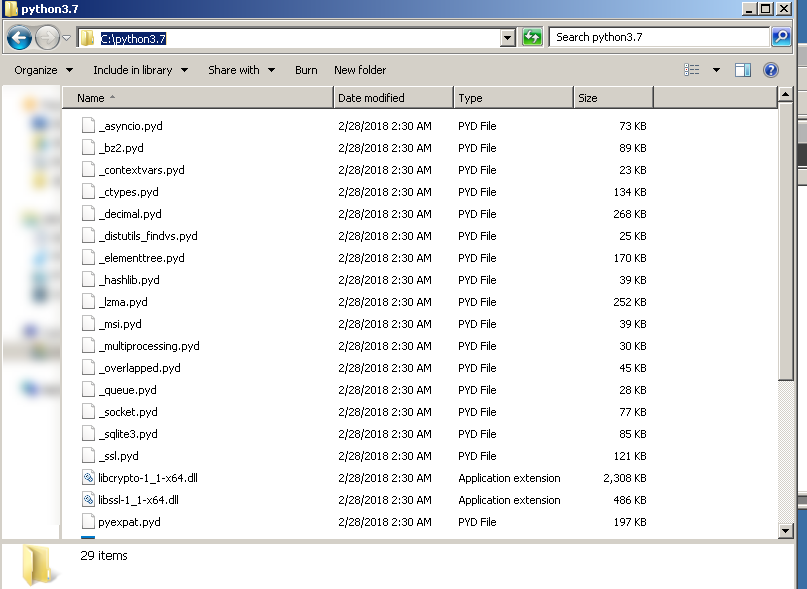Open the Share with menu
The width and height of the screenshot is (807, 589).
coord(241,70)
